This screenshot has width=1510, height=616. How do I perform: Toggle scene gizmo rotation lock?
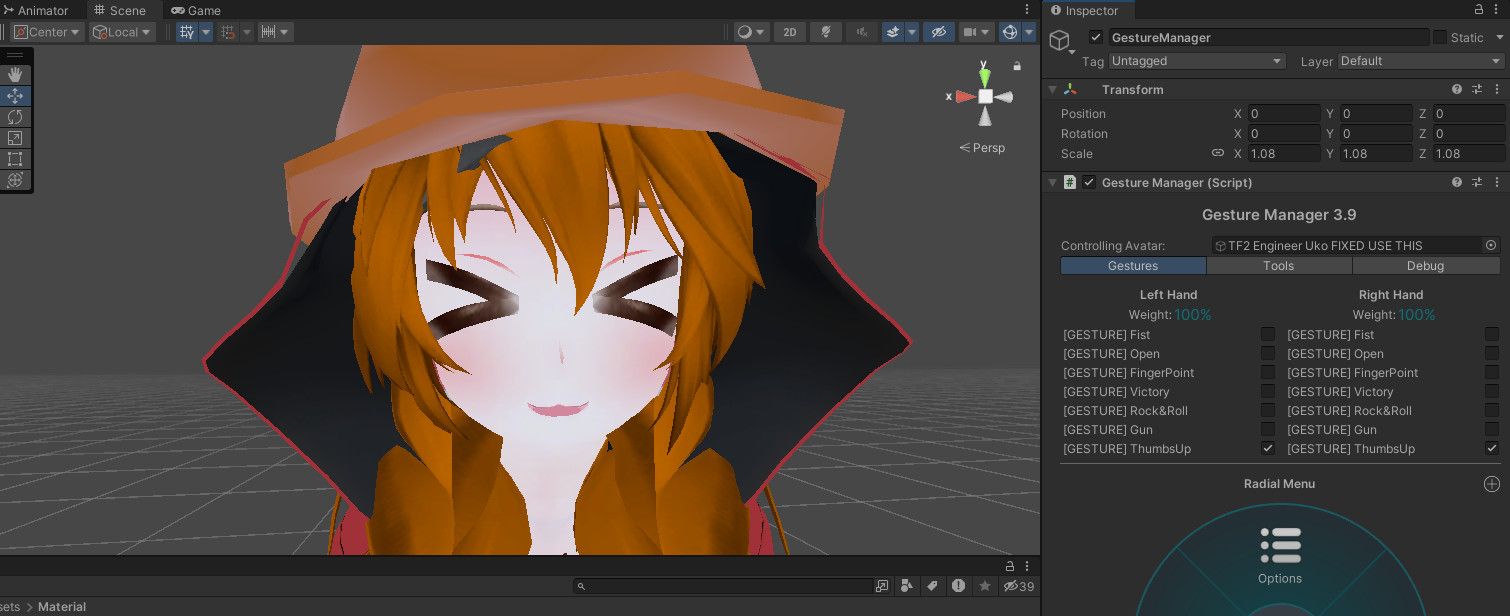[x=1017, y=66]
